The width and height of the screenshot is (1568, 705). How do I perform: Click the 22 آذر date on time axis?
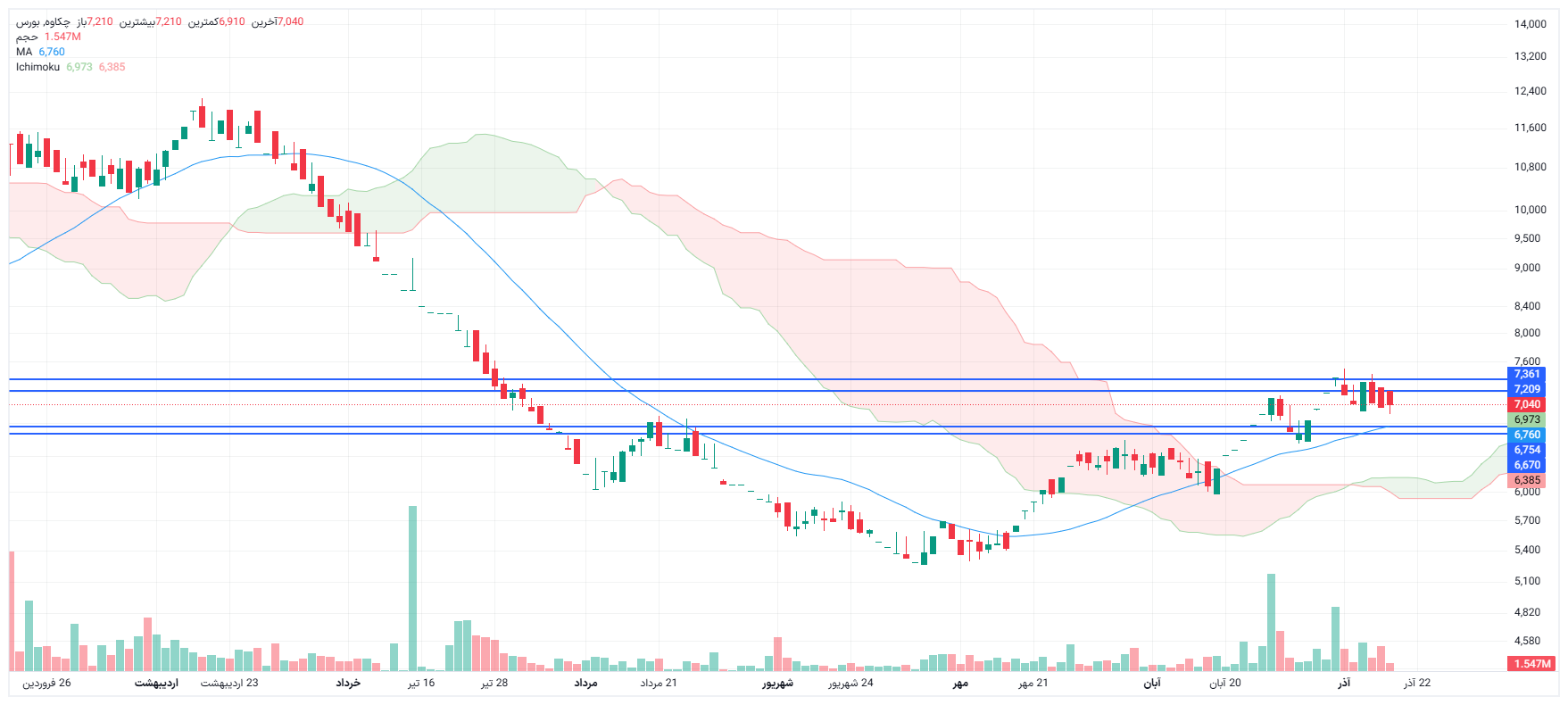[1417, 683]
